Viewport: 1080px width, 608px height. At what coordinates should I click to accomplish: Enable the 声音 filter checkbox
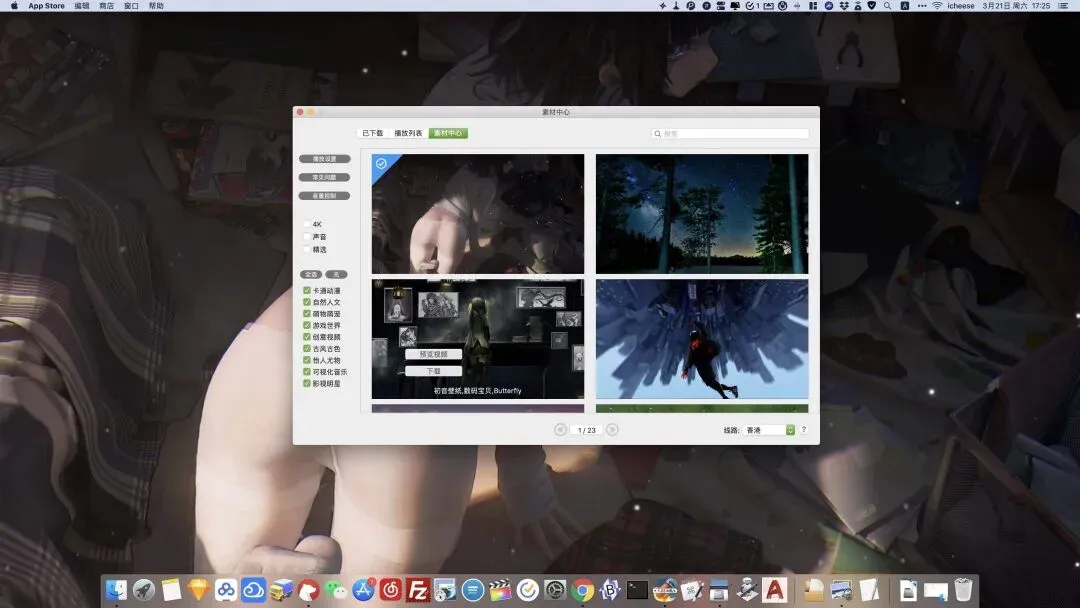(x=307, y=236)
